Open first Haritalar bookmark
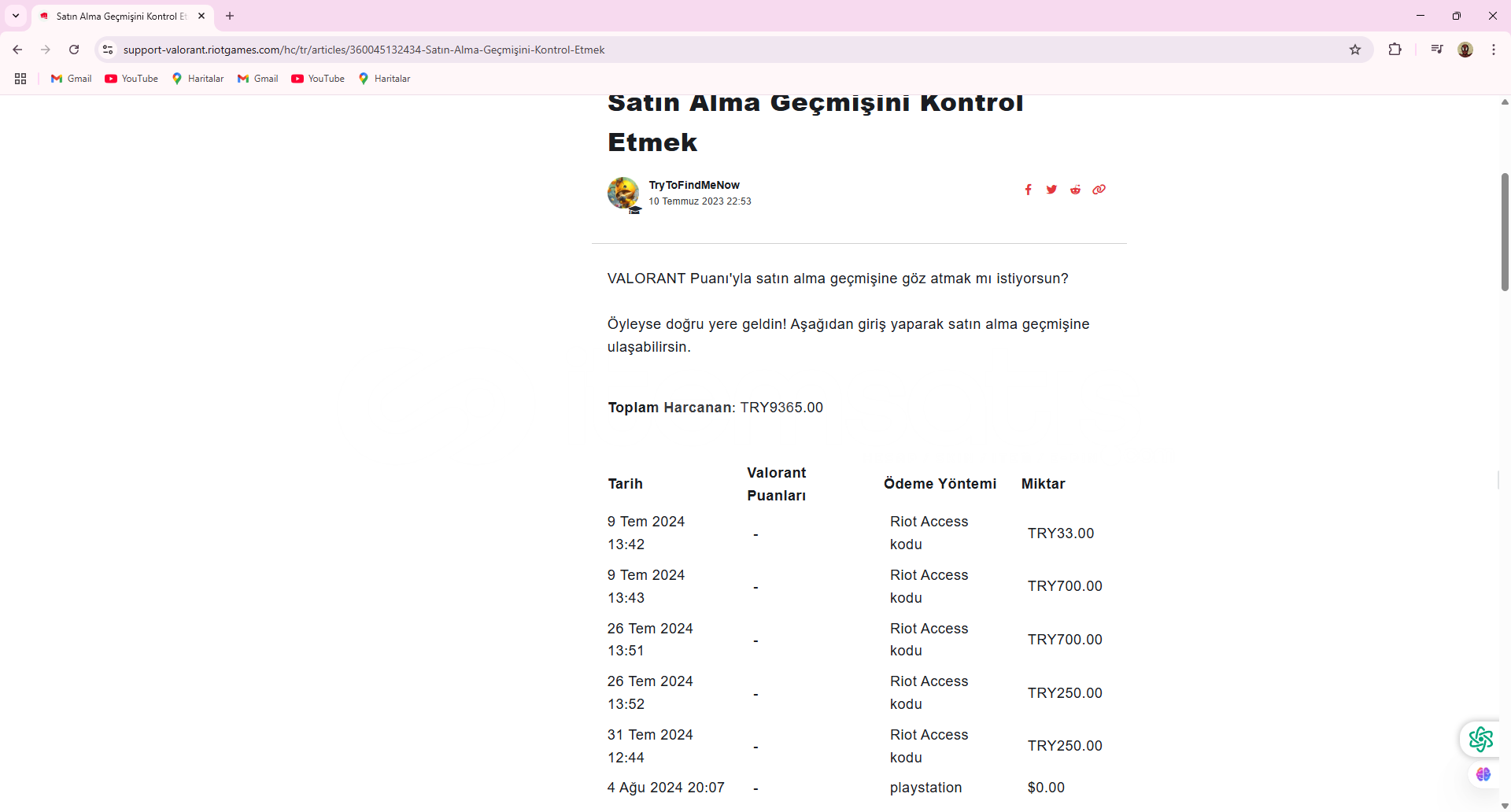1511x812 pixels. click(x=198, y=79)
